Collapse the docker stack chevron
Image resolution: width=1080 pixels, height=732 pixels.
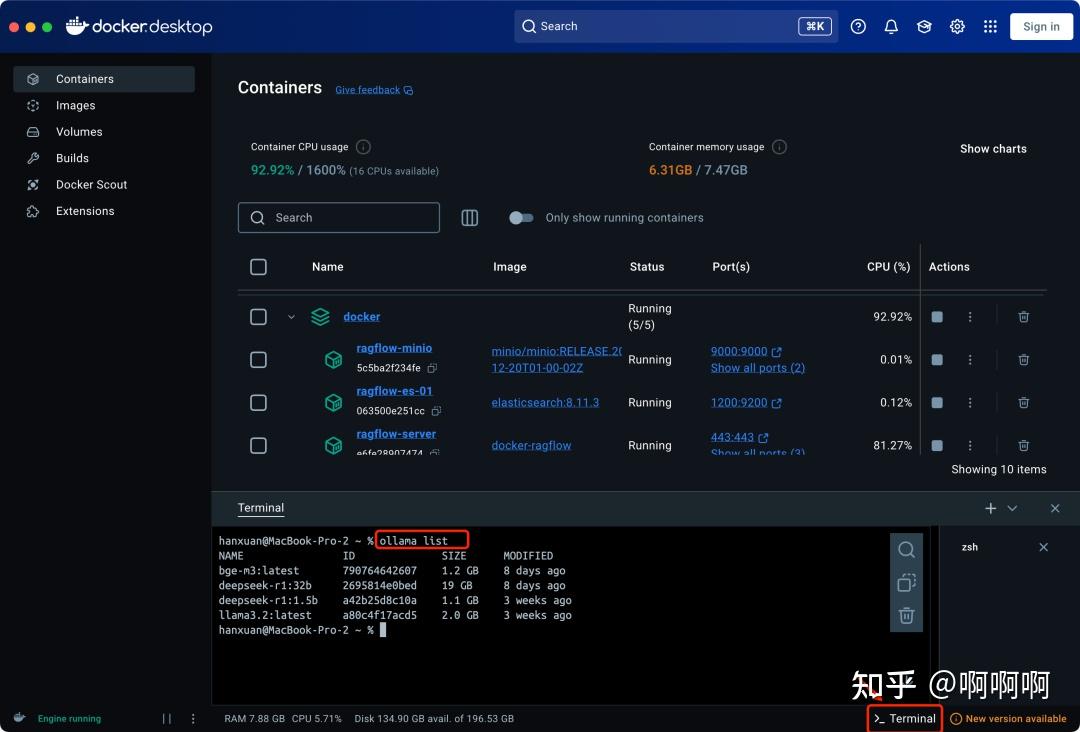(x=291, y=317)
